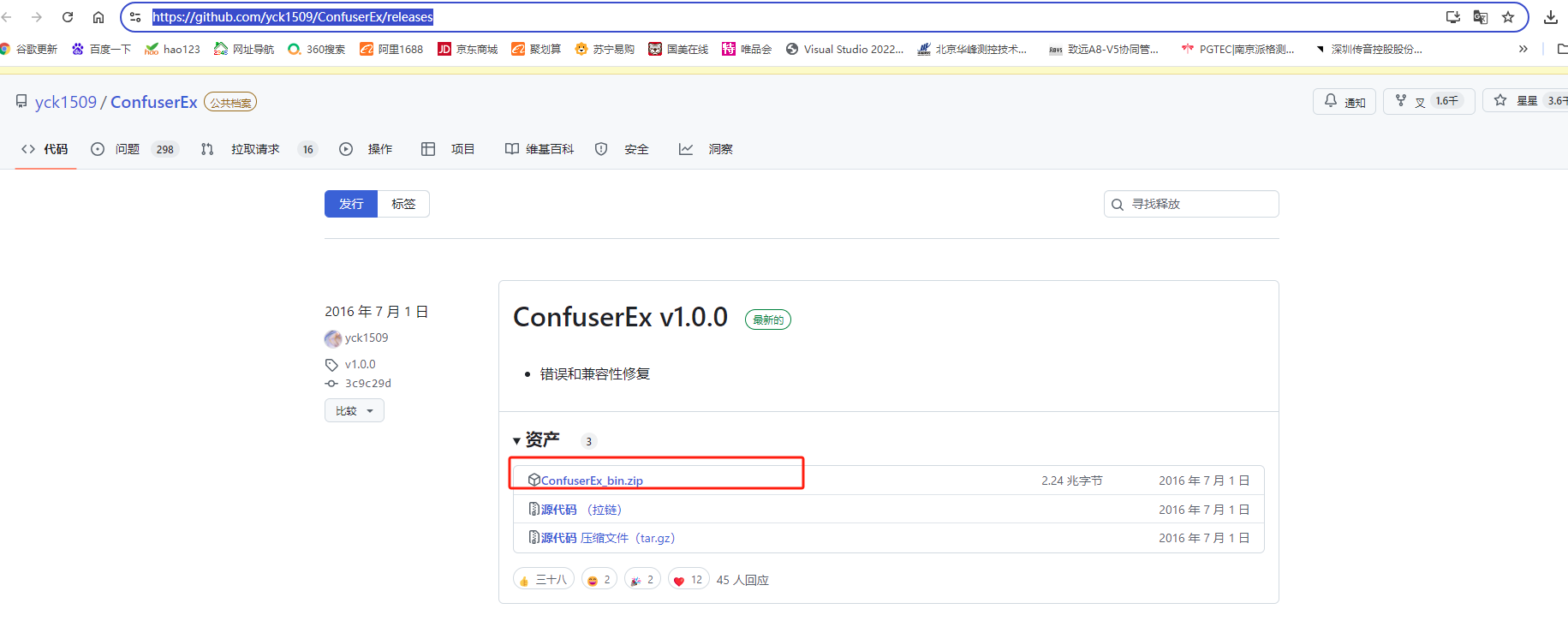Click the browser home icon
1568x621 pixels.
[x=98, y=17]
